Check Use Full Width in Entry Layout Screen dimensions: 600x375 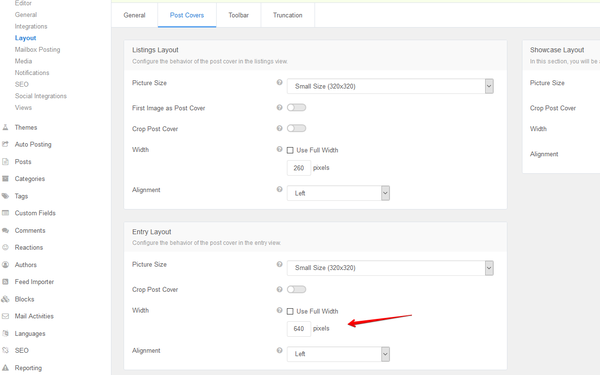pyautogui.click(x=290, y=311)
